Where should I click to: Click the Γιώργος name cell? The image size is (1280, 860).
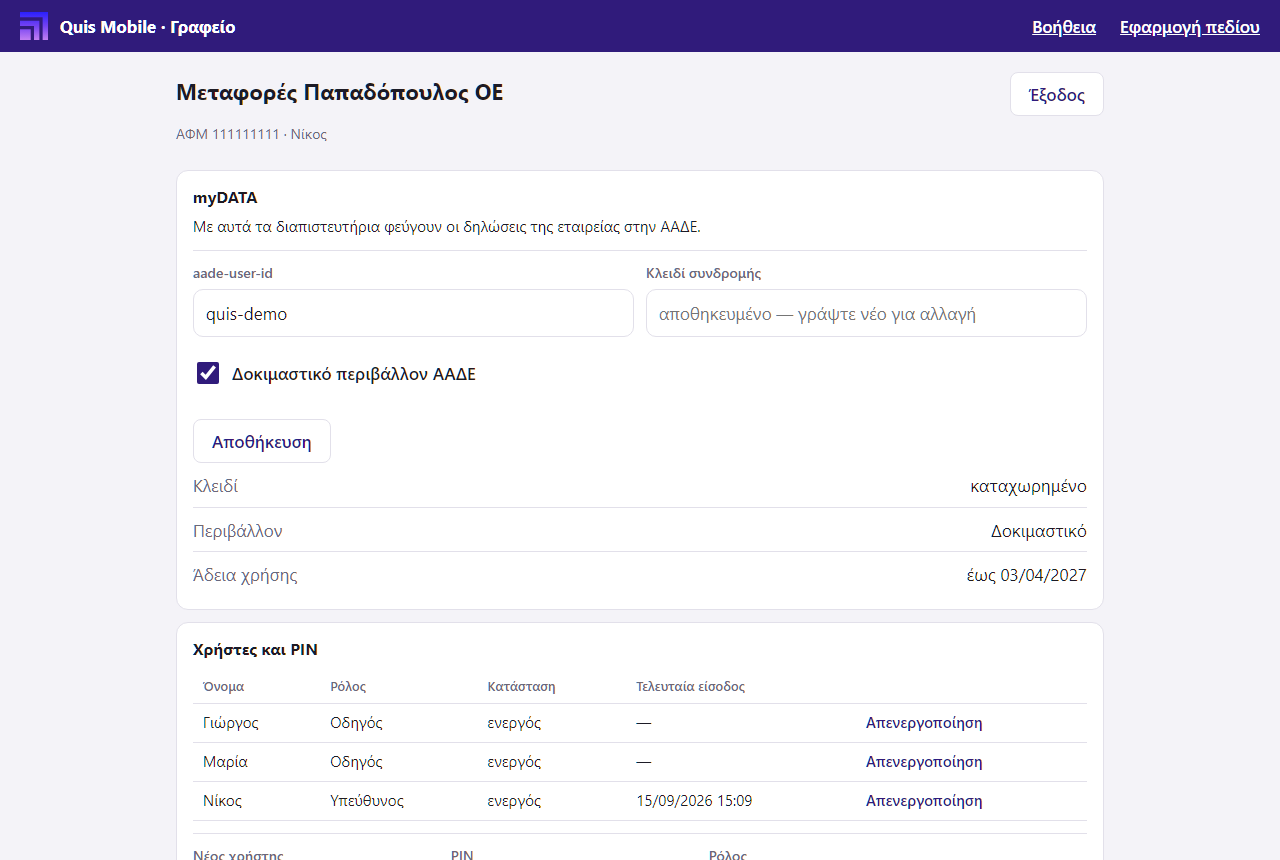[231, 723]
